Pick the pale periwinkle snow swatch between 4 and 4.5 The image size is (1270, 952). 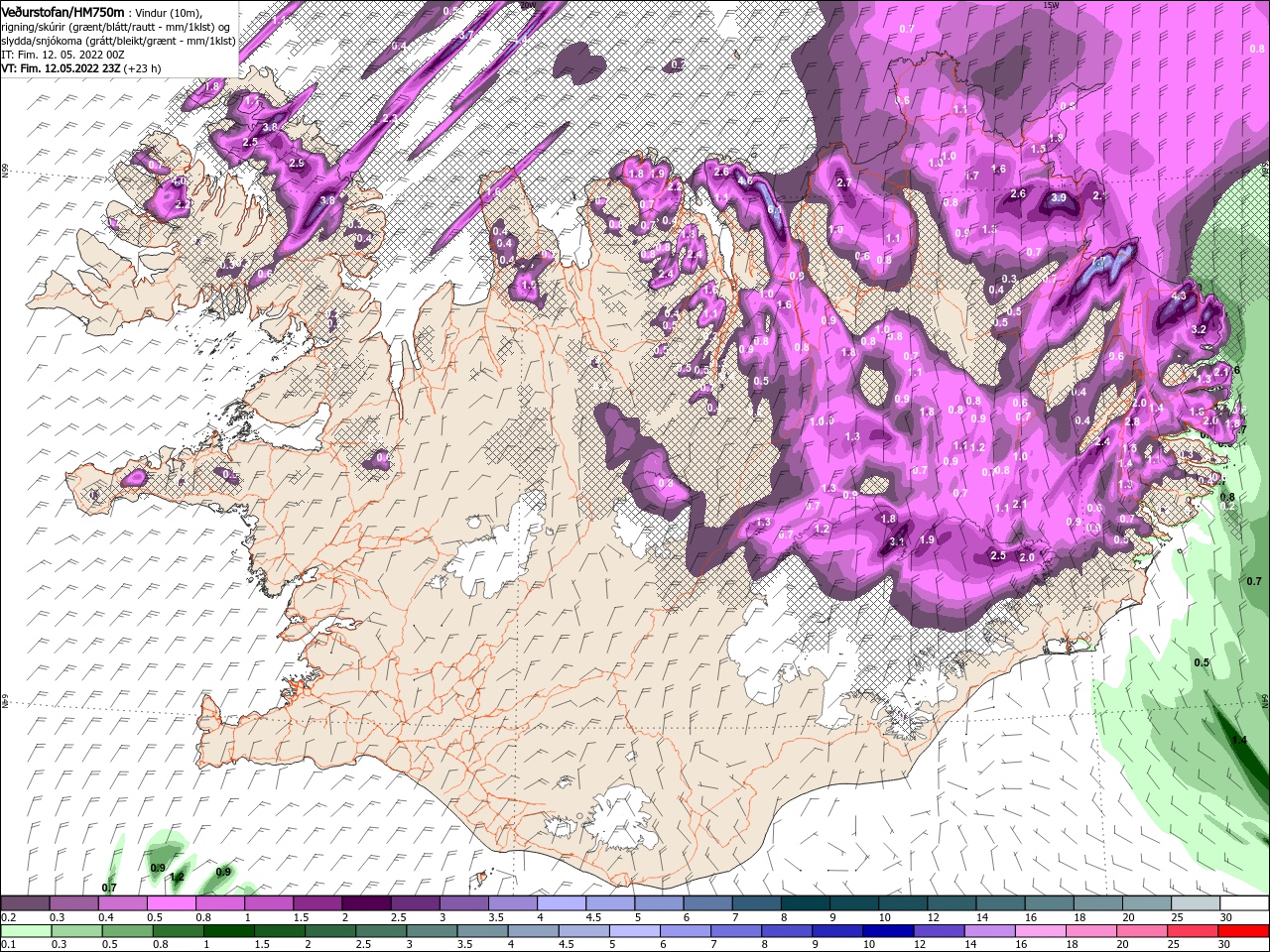[x=561, y=903]
